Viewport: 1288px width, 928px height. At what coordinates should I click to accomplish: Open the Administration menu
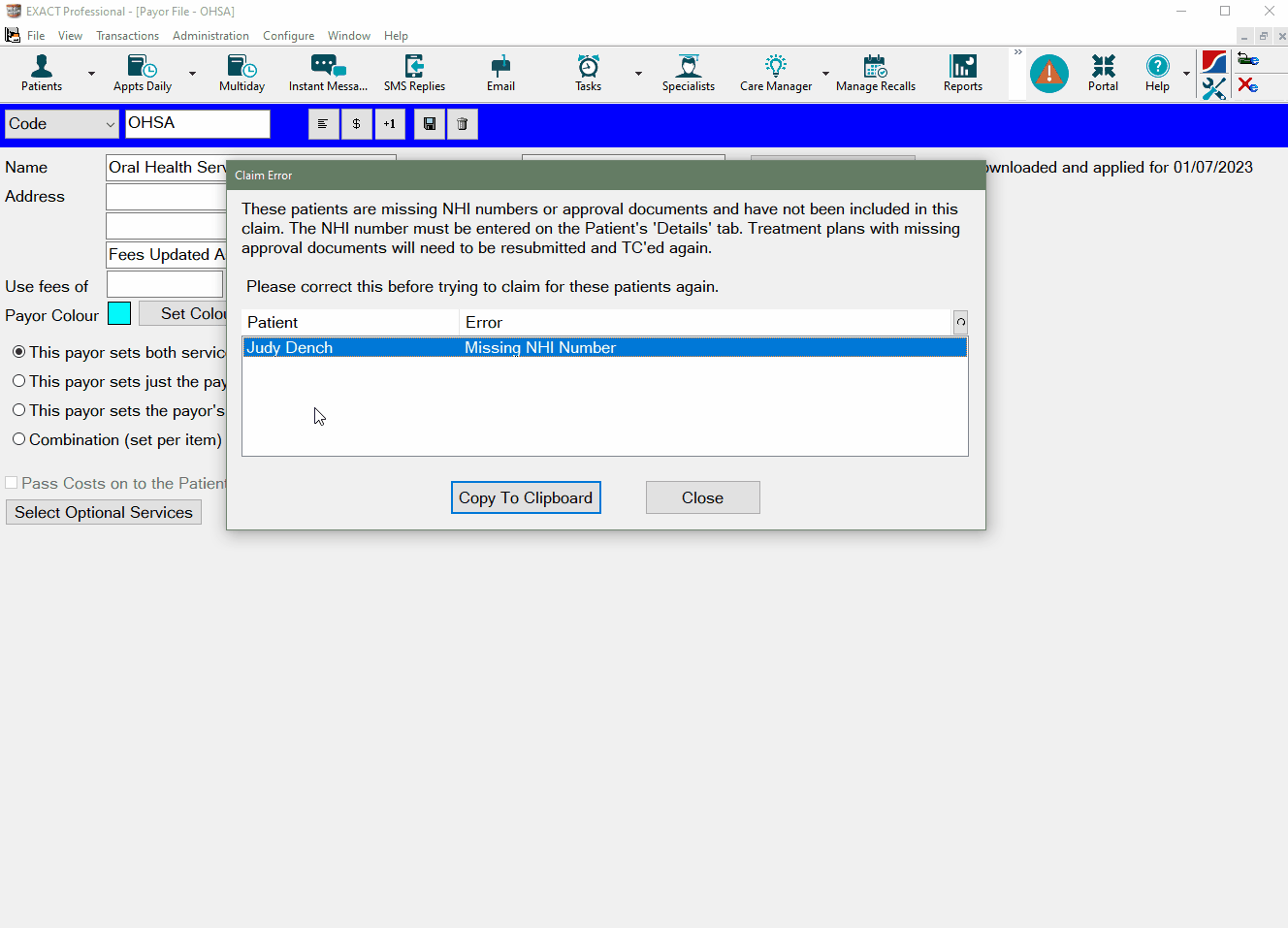click(210, 35)
